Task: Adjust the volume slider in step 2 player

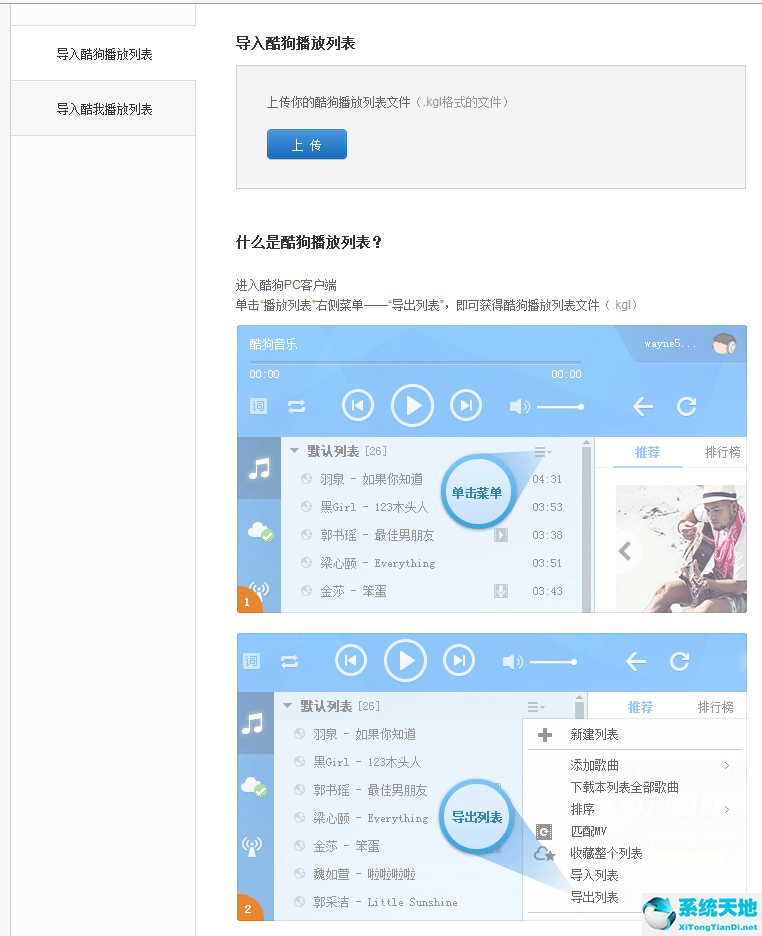Action: (553, 662)
